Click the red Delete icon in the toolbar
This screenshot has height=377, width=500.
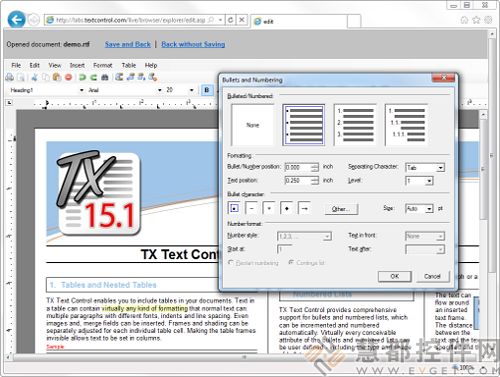tap(69, 77)
